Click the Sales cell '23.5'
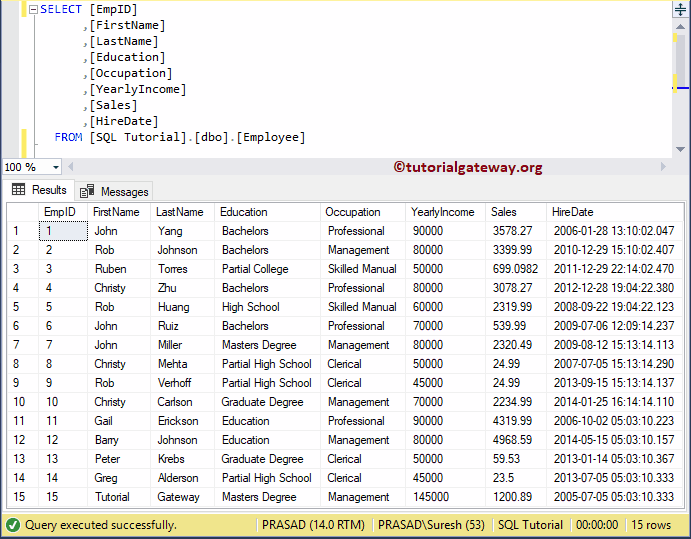The image size is (691, 539). 516,478
